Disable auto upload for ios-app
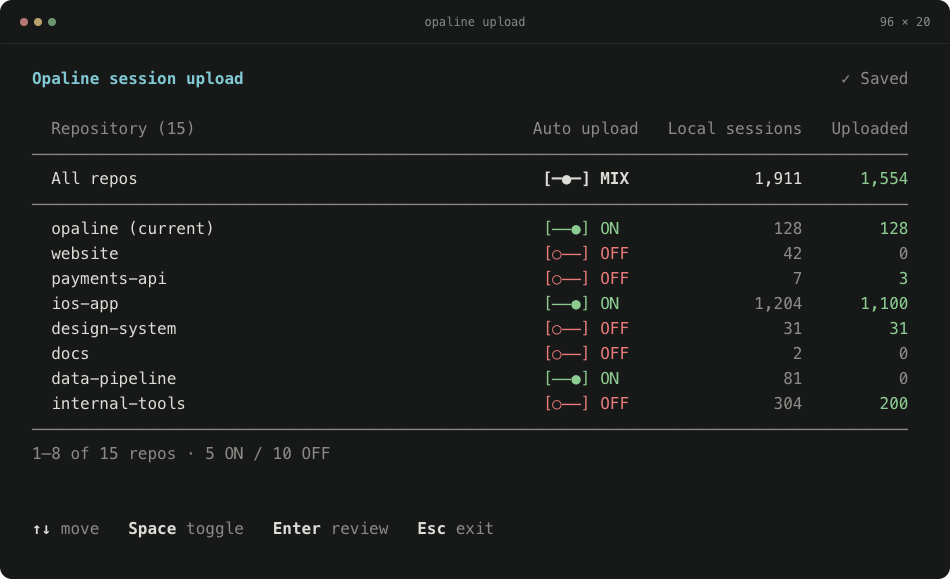The height and width of the screenshot is (579, 950). 566,303
